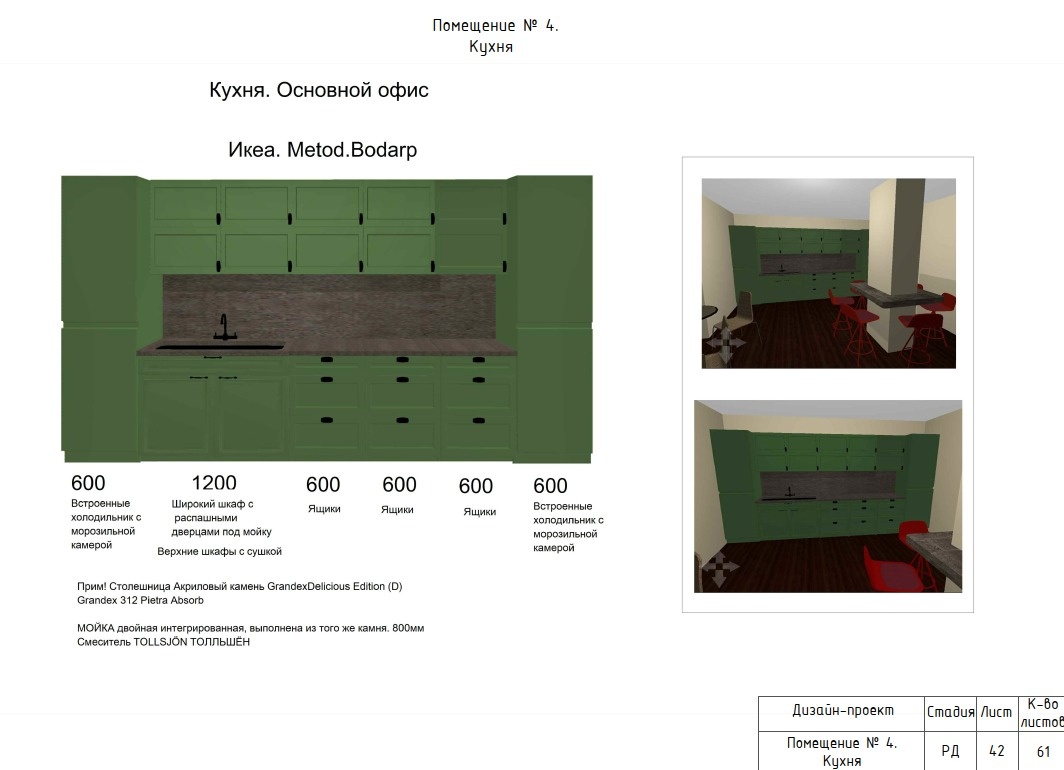This screenshot has width=1064, height=770.
Task: Click the 'РД' stage cell
Action: [951, 751]
